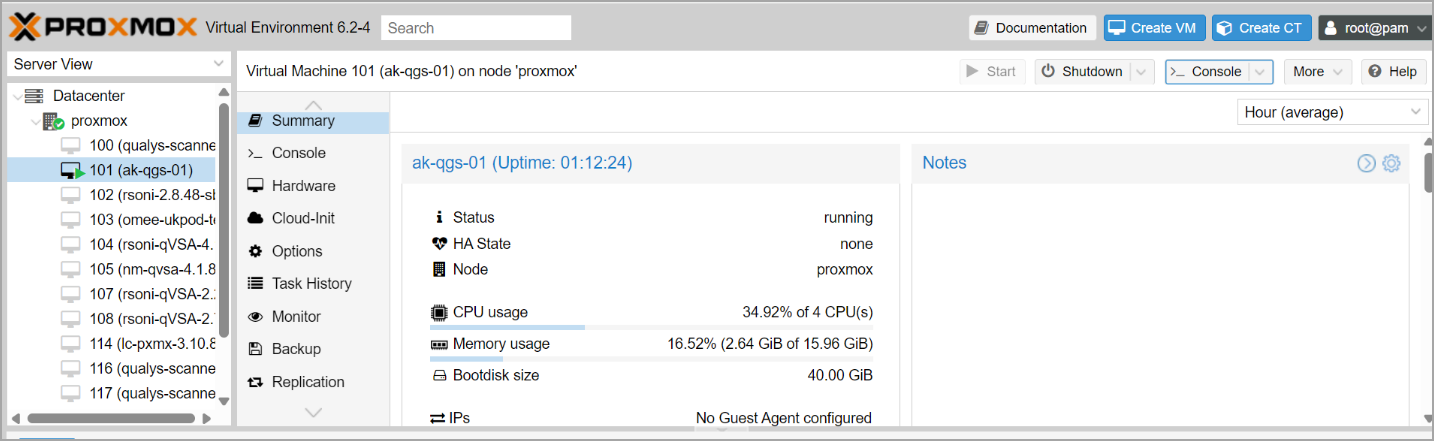Click Create CT button
Screen dimensions: 1434x441
click(1262, 28)
